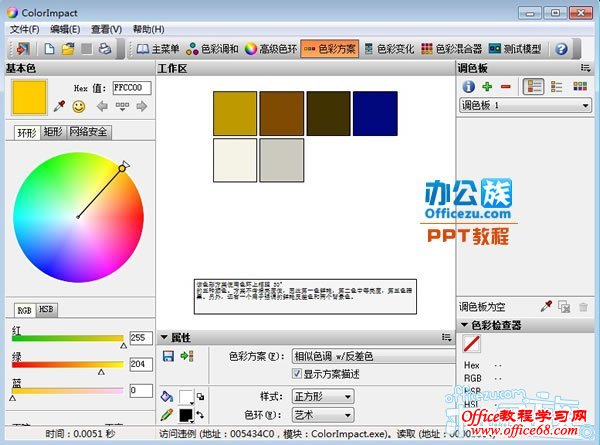Save the scheme with the floppy disk icon

168,356
